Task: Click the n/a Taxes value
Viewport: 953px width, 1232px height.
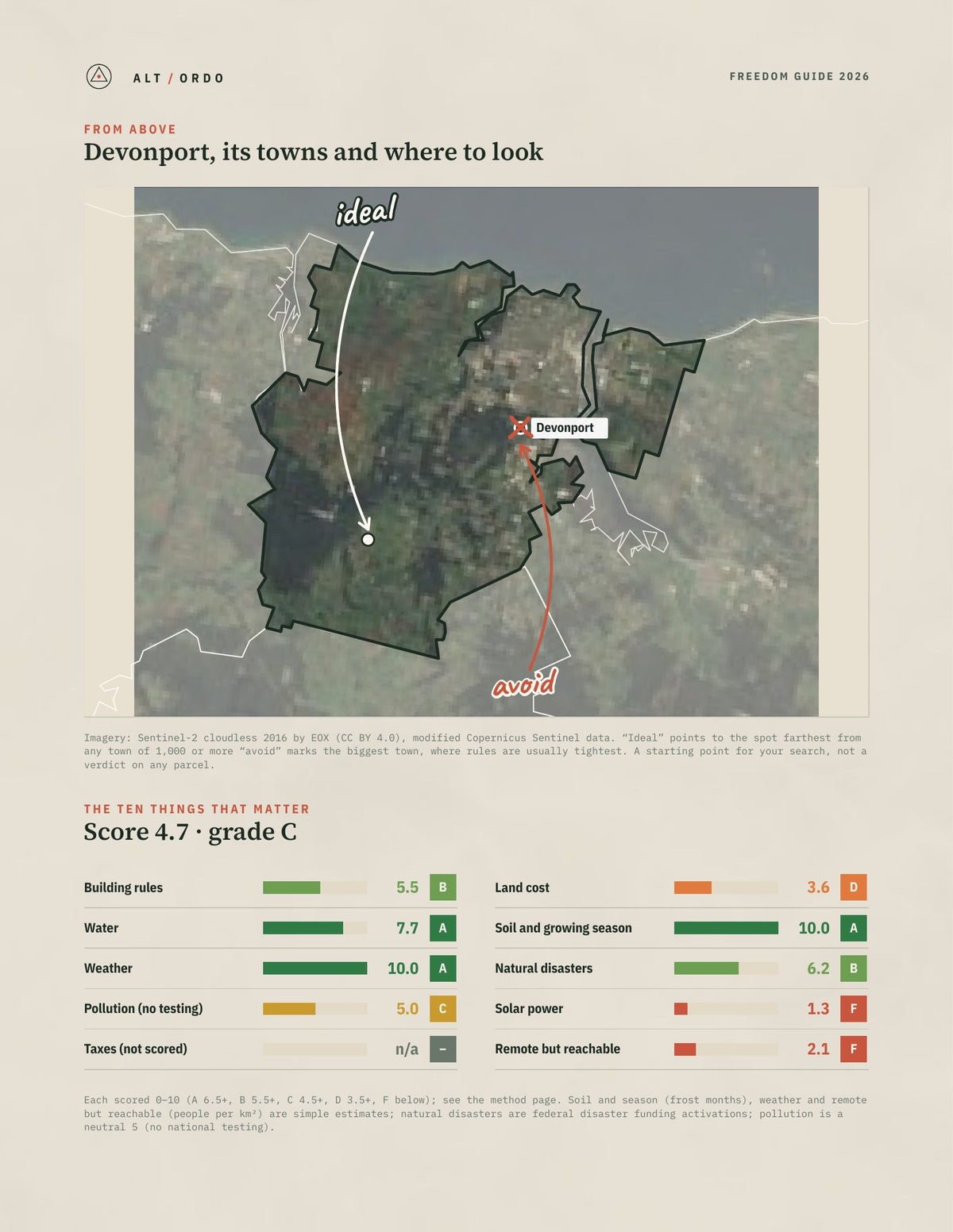Action: [x=407, y=1049]
